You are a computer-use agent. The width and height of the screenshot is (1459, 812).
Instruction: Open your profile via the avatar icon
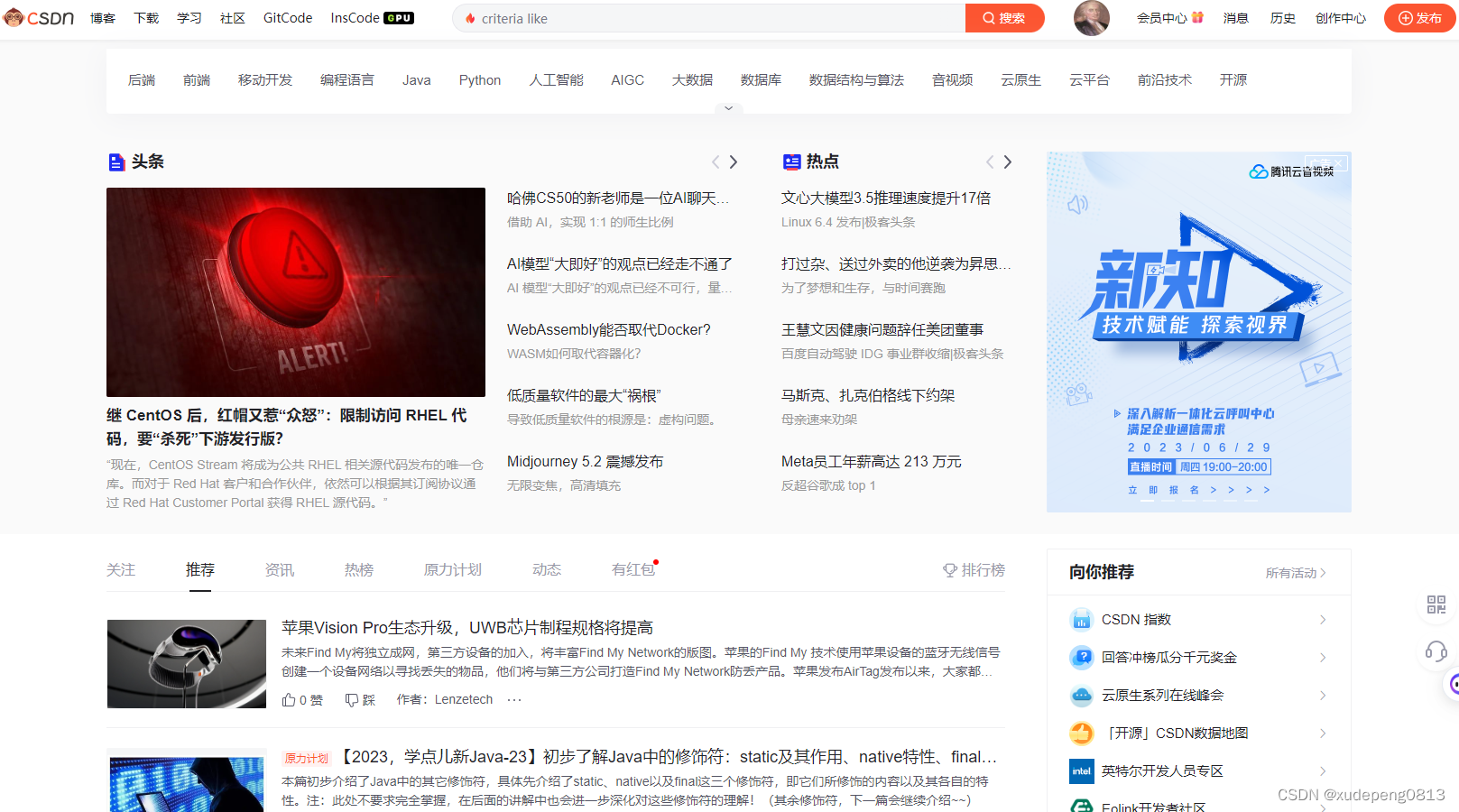pyautogui.click(x=1091, y=18)
